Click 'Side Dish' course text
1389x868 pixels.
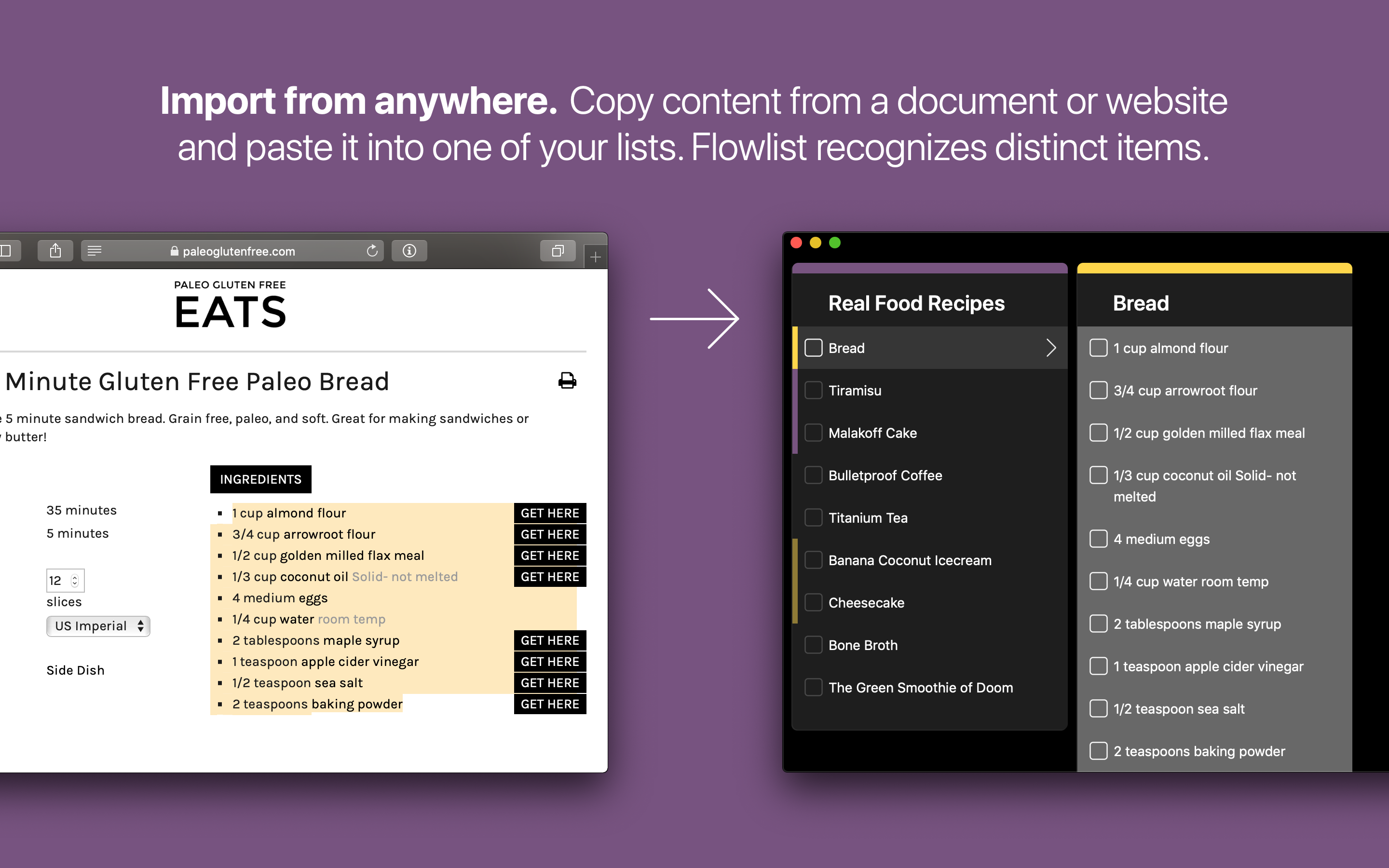[x=75, y=670]
